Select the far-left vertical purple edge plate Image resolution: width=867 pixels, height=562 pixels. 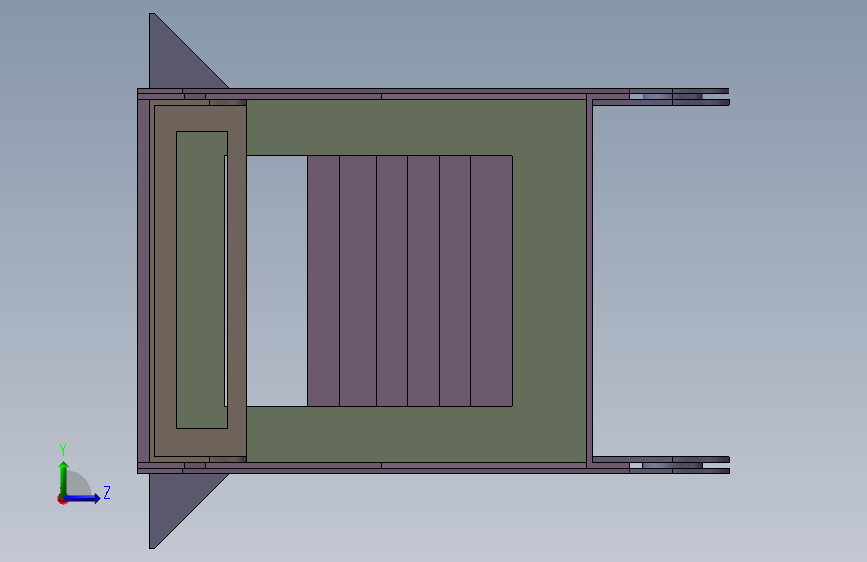143,281
